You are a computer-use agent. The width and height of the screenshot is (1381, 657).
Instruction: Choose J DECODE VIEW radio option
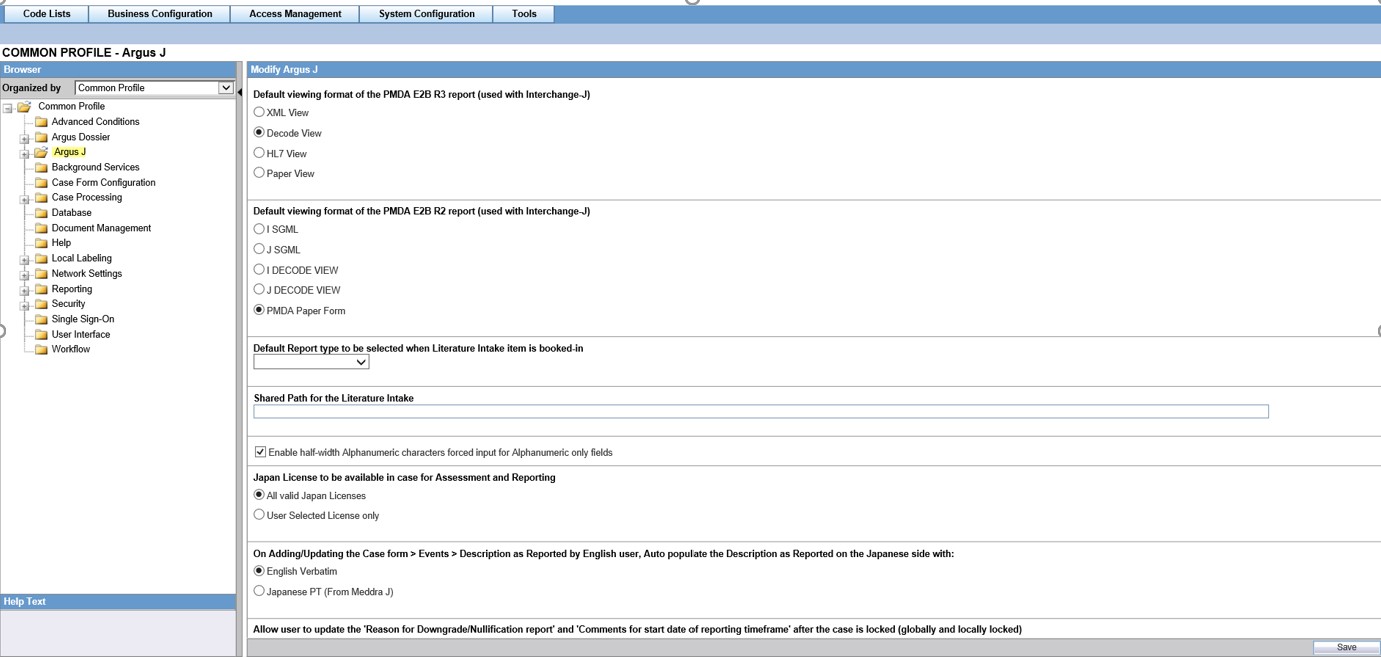259,290
